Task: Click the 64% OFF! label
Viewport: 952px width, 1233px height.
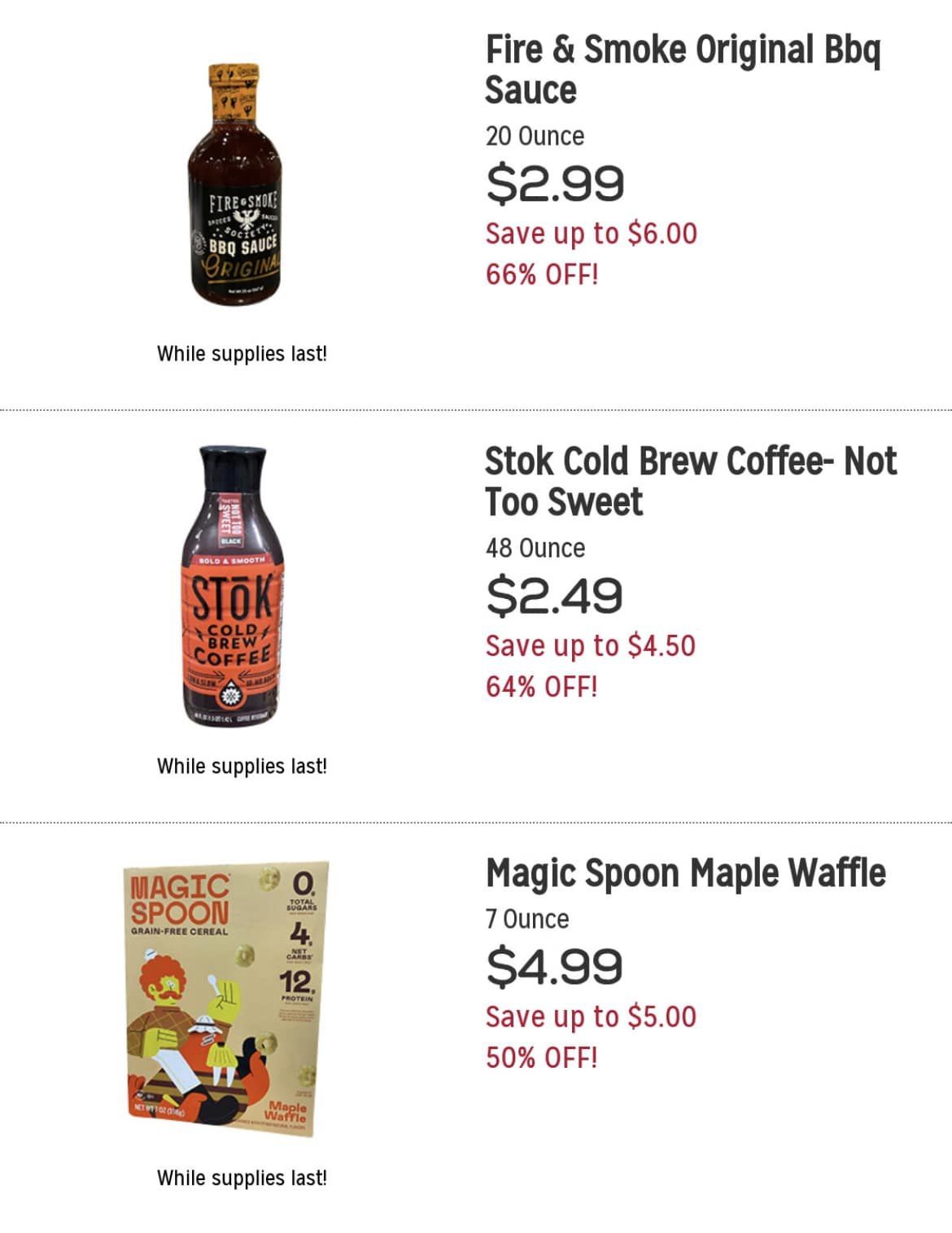Action: [x=542, y=687]
